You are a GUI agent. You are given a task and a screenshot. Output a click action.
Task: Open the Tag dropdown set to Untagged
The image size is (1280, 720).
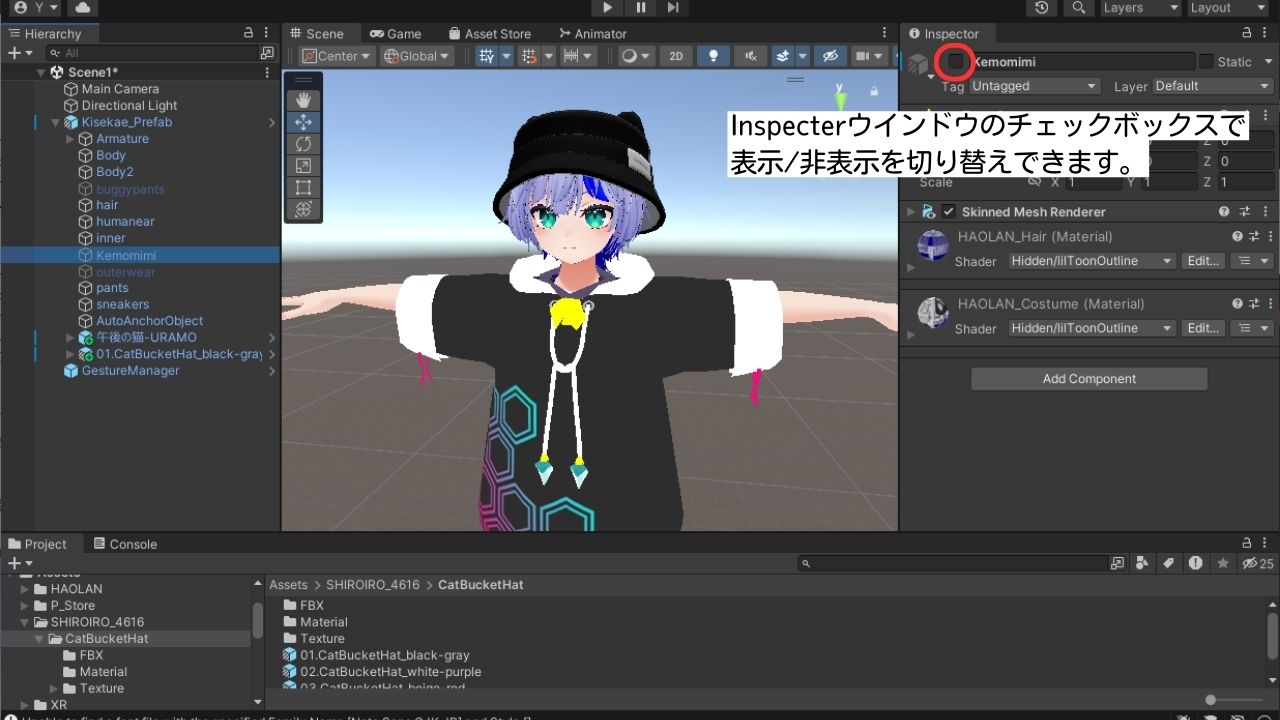[x=1034, y=86]
